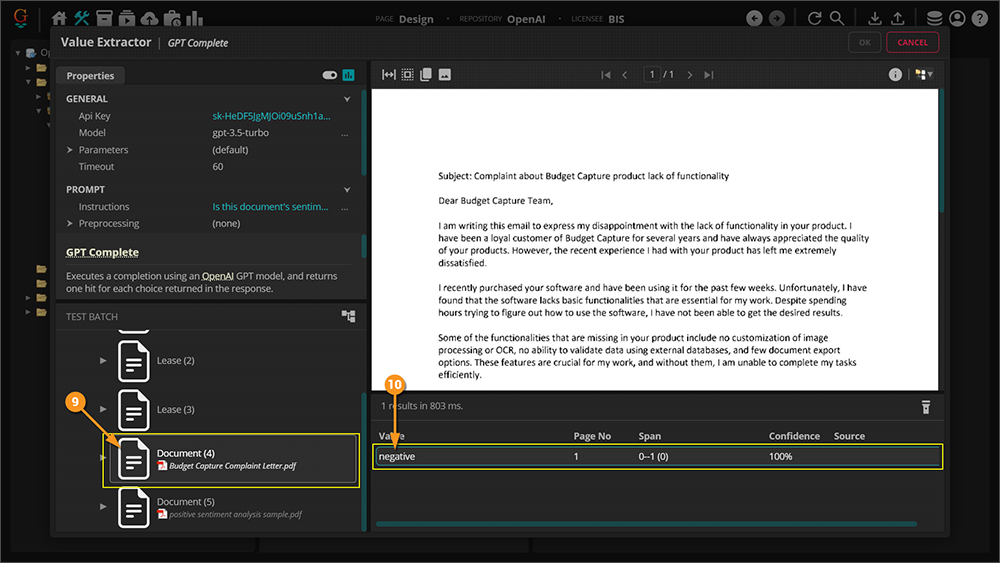Viewport: 1000px width, 563px height.
Task: Open the viewer layout dropdown
Action: [924, 75]
